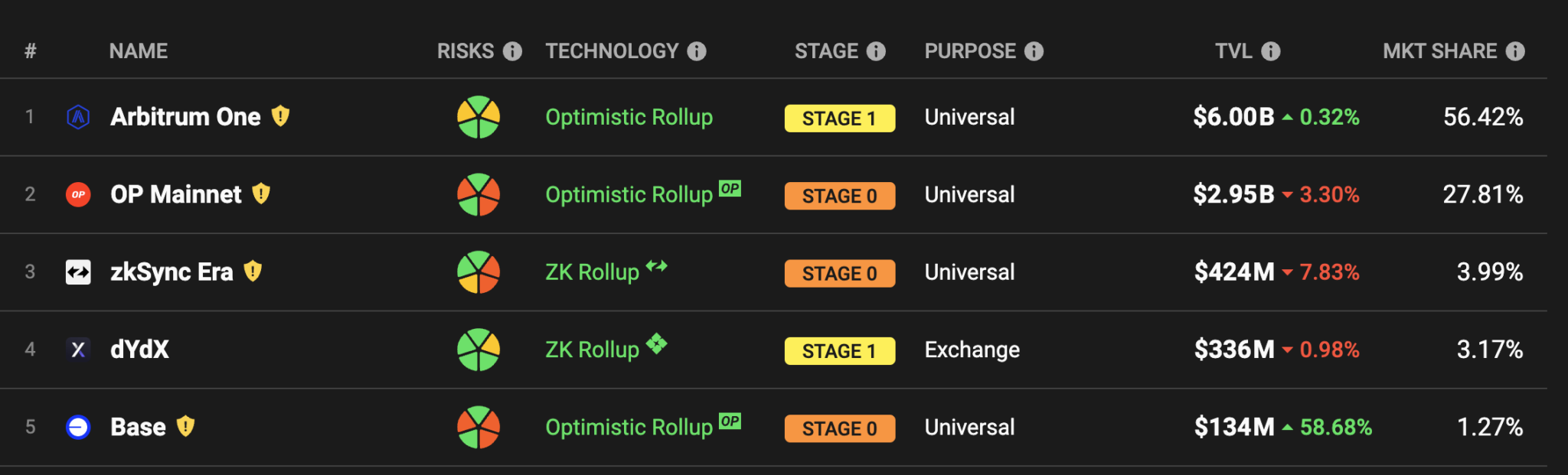This screenshot has height=475, width=1568.
Task: Click the RISKS column info icon
Action: (512, 51)
